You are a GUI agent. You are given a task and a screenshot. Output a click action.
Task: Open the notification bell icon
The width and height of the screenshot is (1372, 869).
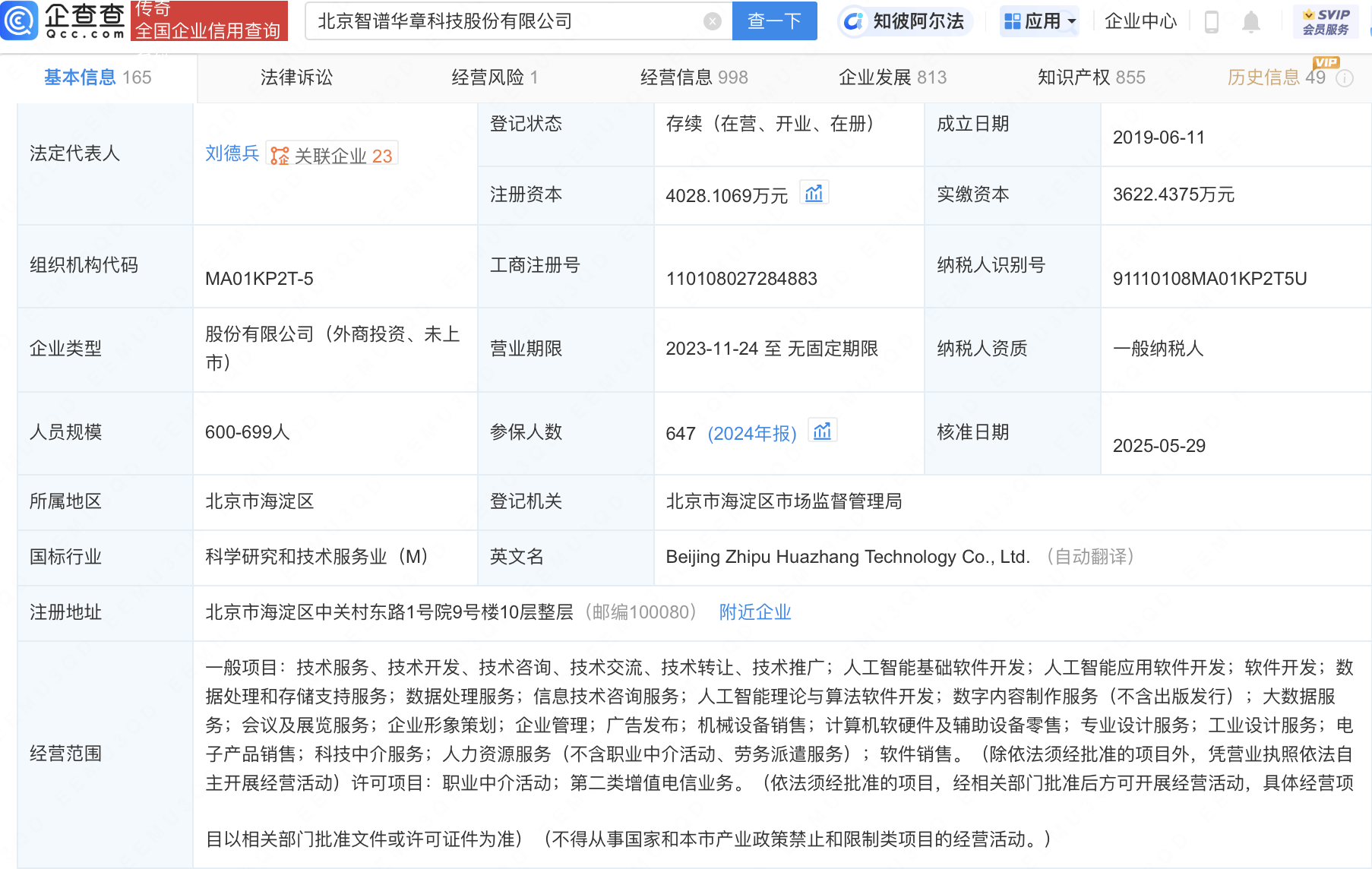pyautogui.click(x=1250, y=22)
